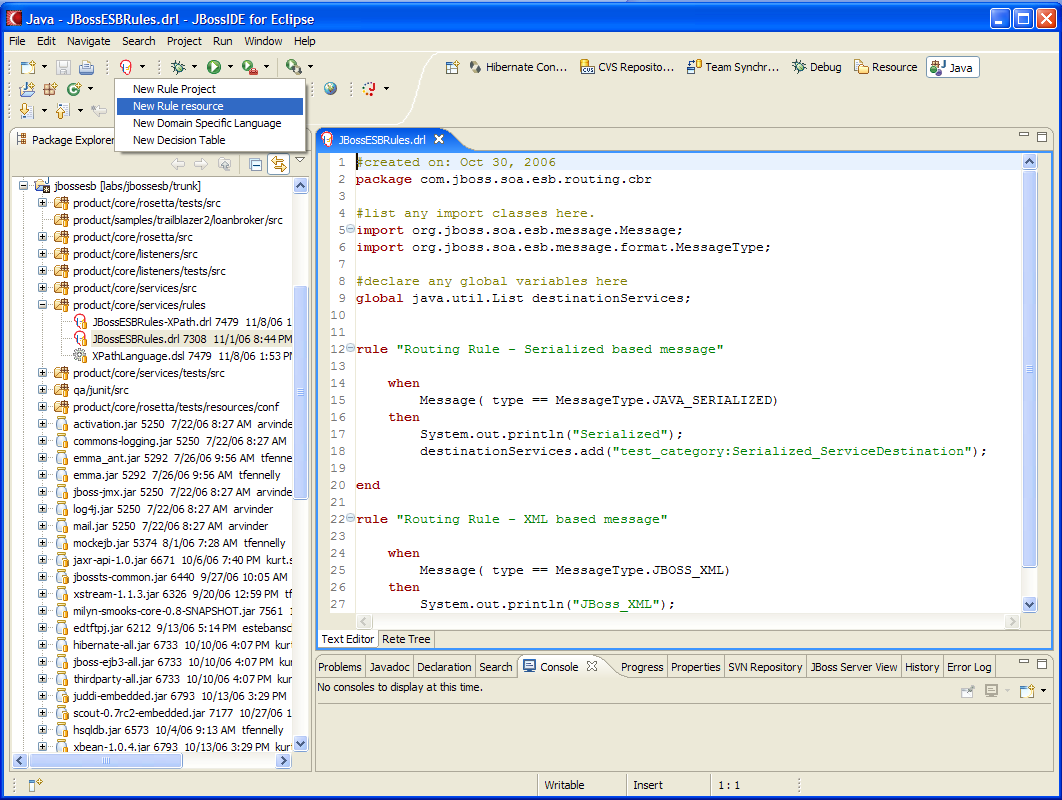Open the New wizard dropdown arrow

[x=45, y=67]
